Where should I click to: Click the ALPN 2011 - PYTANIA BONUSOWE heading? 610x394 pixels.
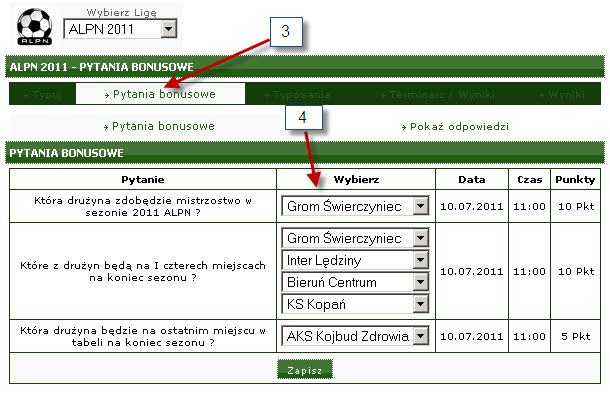point(102,67)
